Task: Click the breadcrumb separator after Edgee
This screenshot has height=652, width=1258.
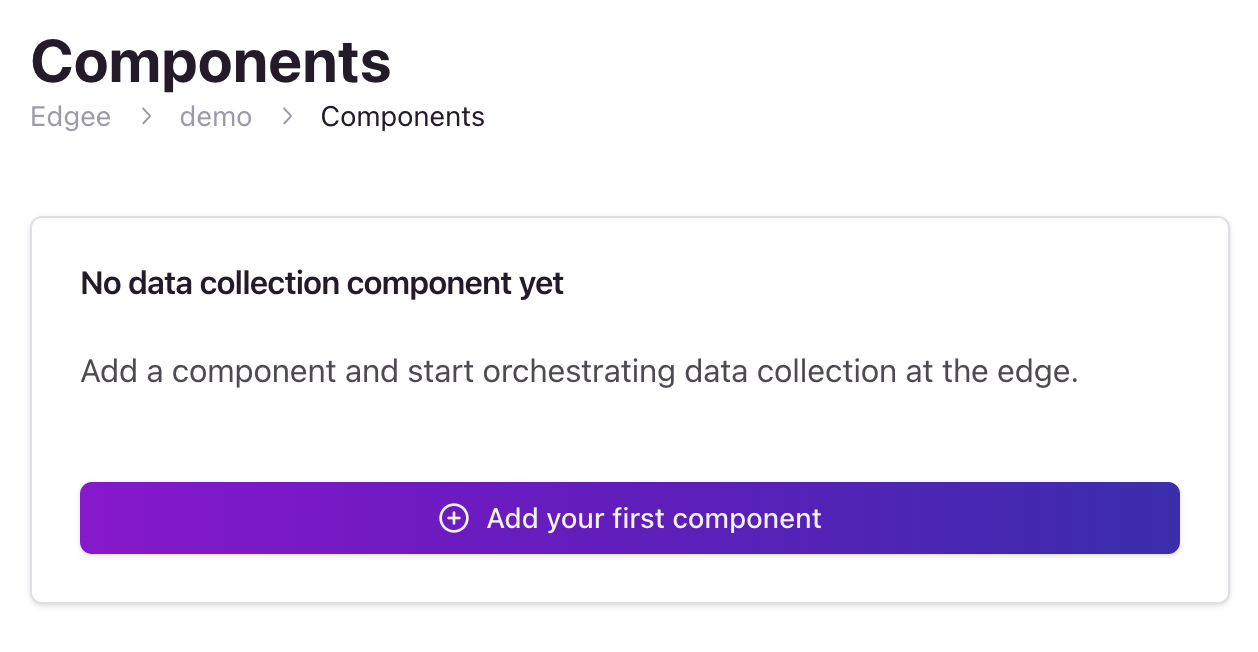Action: [x=146, y=116]
